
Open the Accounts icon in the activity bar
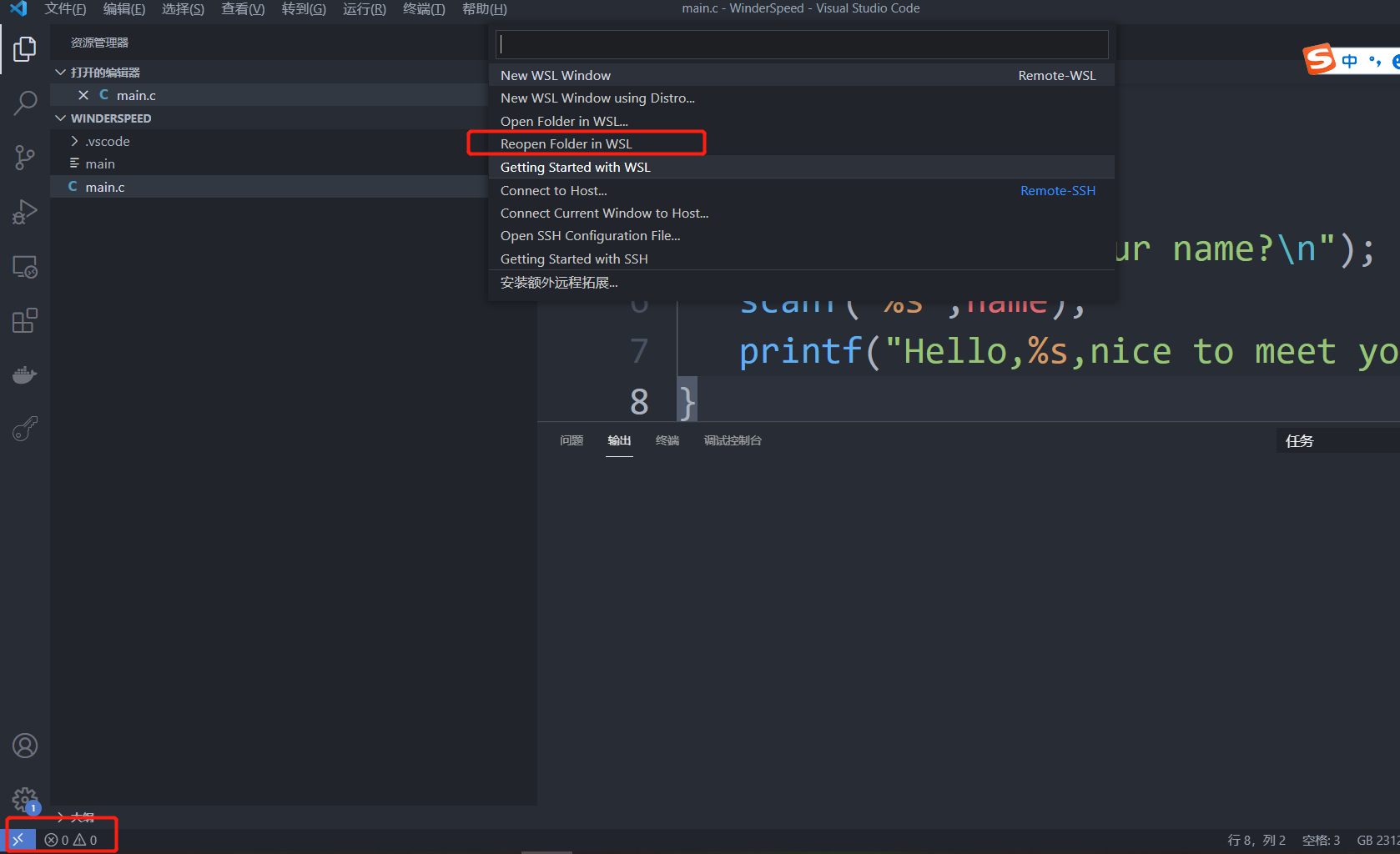pos(24,745)
